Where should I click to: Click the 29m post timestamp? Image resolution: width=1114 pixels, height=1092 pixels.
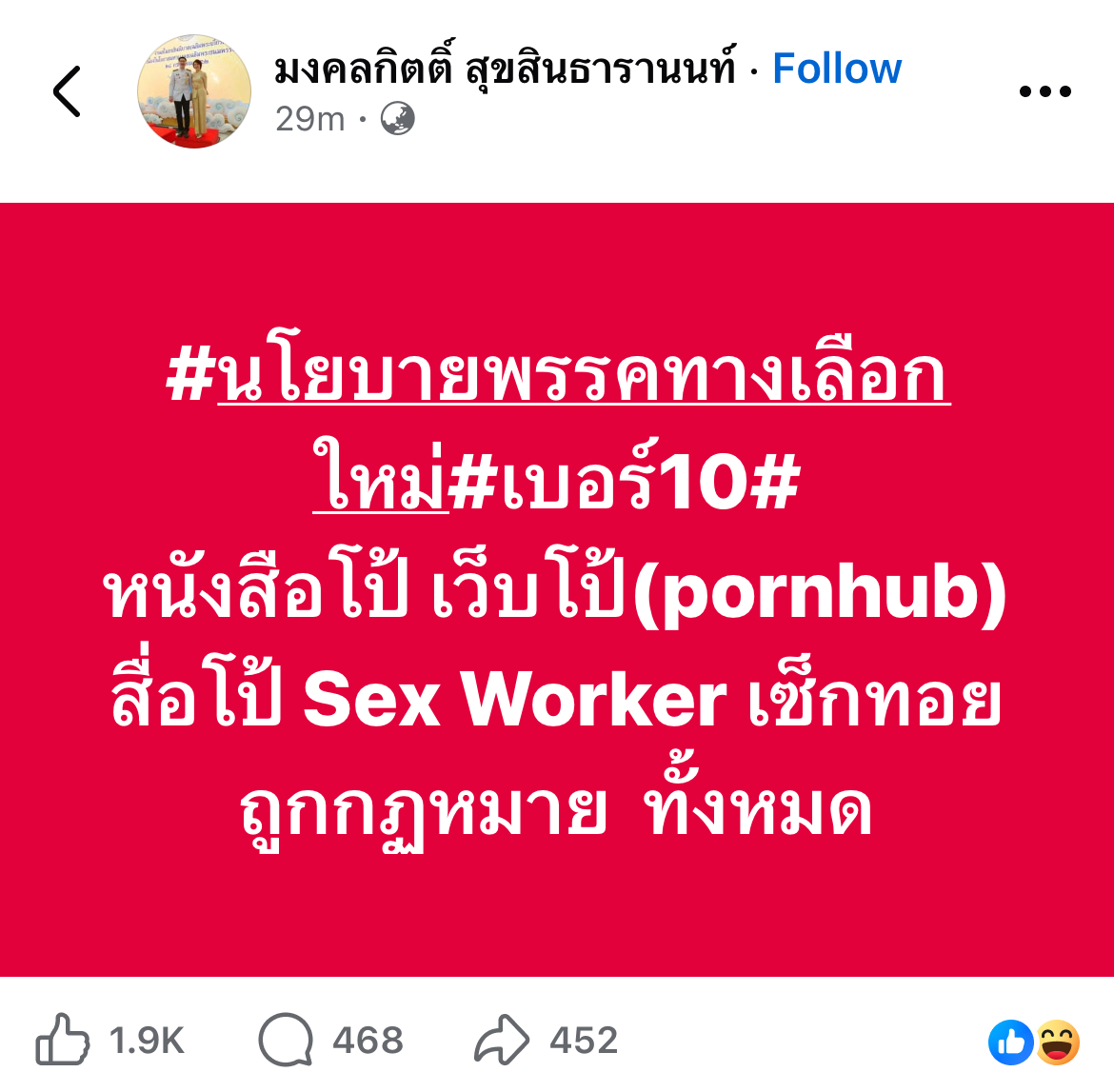[309, 119]
